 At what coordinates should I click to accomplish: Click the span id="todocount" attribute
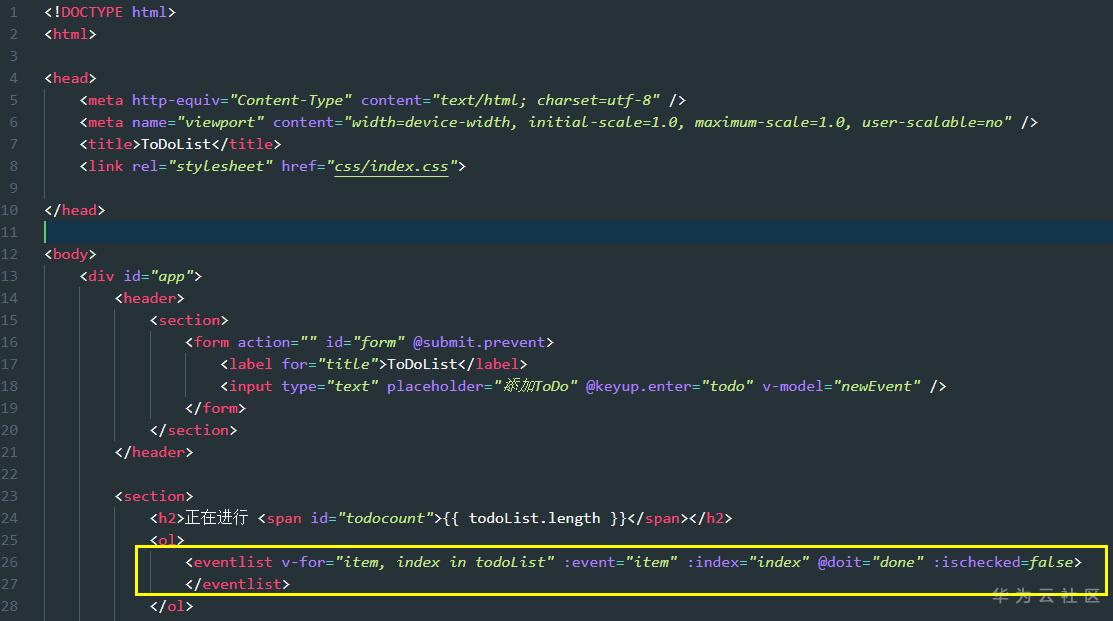pyautogui.click(x=372, y=518)
